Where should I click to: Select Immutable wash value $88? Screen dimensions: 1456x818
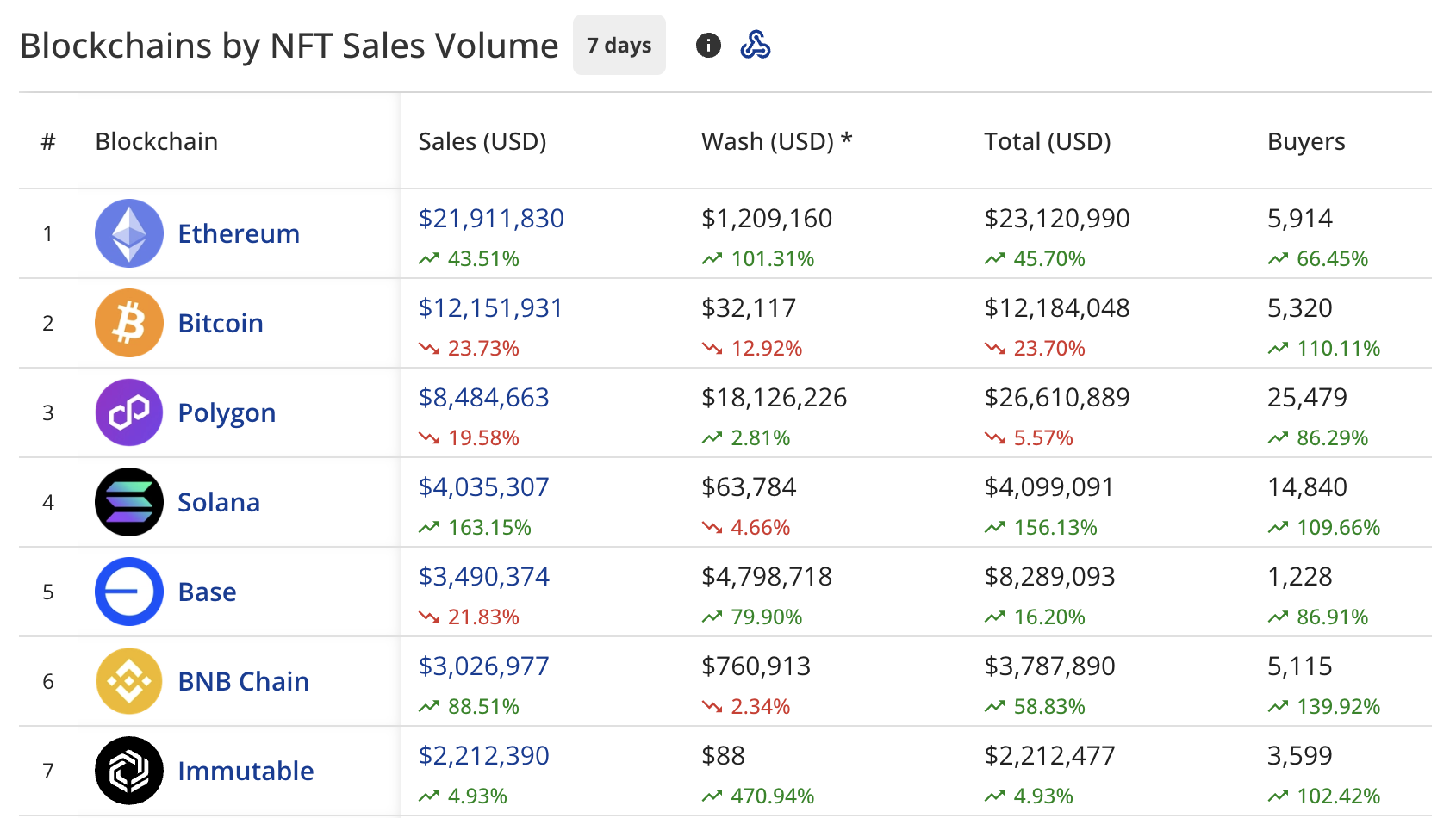pos(723,756)
